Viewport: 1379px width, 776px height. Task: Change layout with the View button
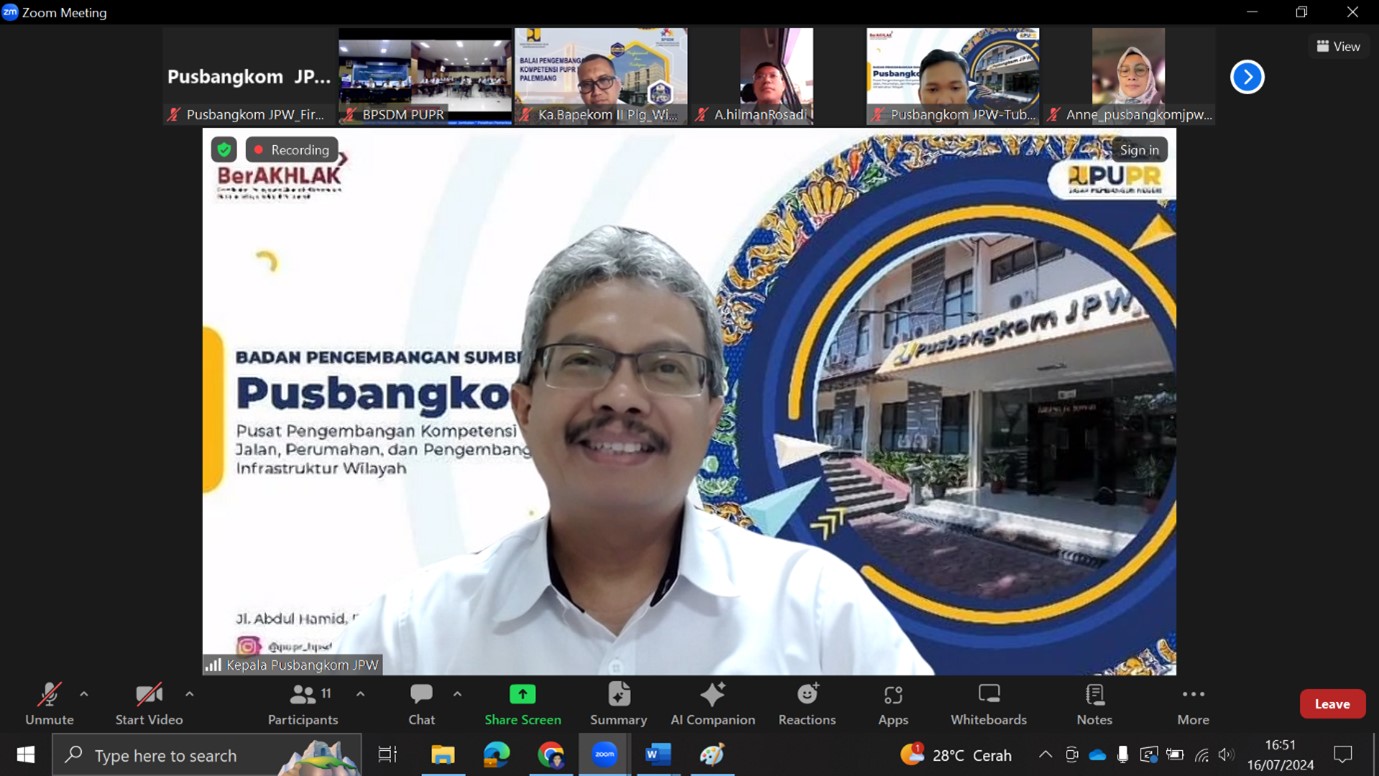1338,46
